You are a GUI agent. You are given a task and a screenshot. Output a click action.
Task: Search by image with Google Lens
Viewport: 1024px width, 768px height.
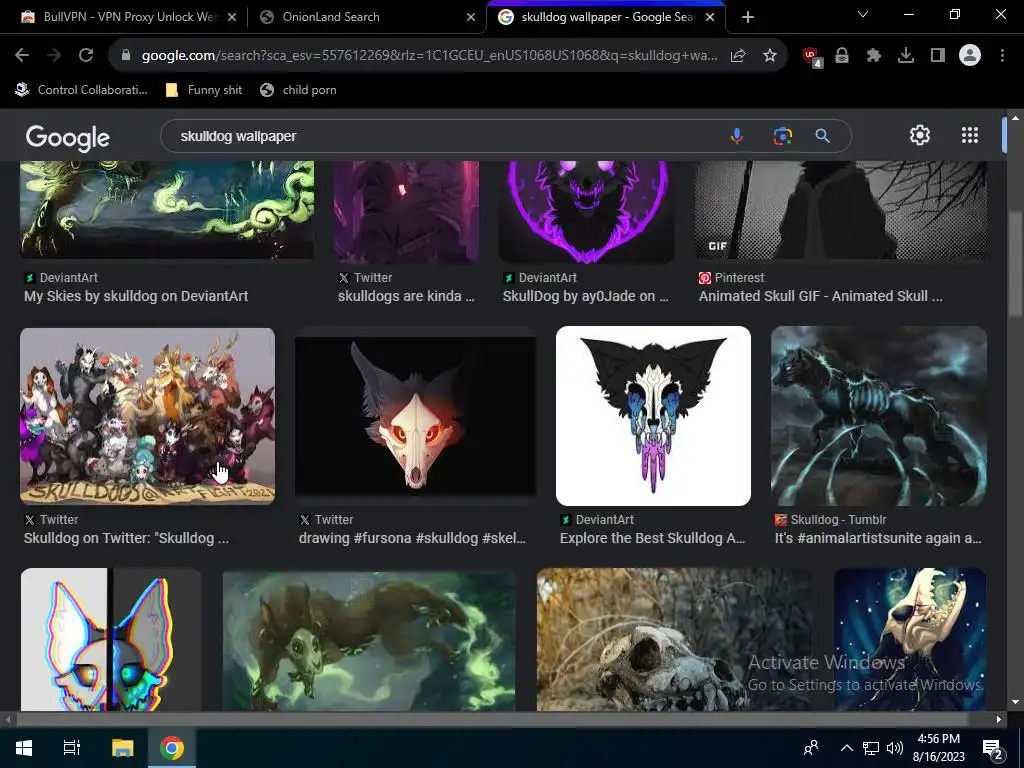click(782, 136)
